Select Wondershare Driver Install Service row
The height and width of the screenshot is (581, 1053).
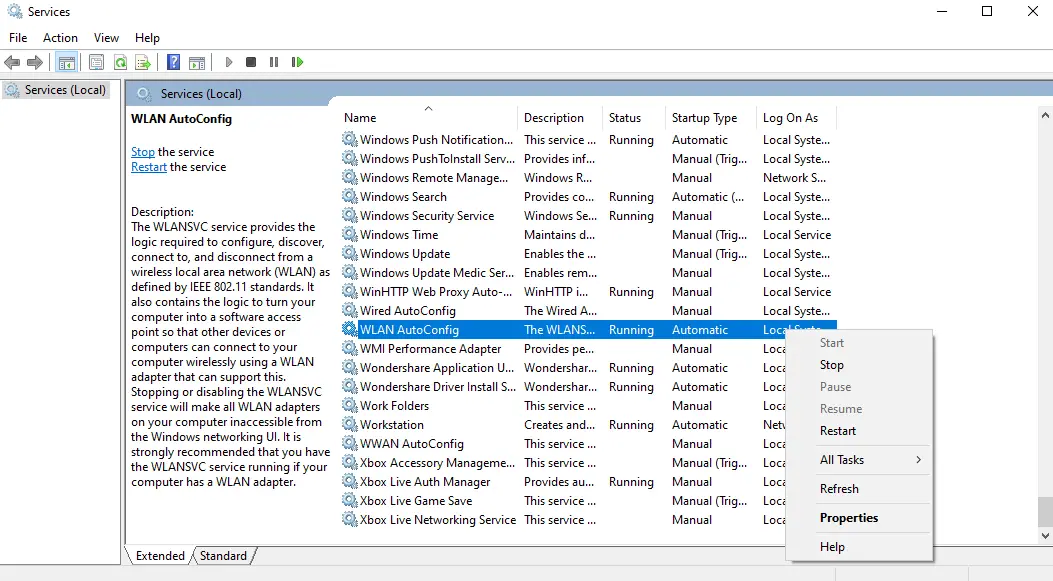(x=563, y=386)
